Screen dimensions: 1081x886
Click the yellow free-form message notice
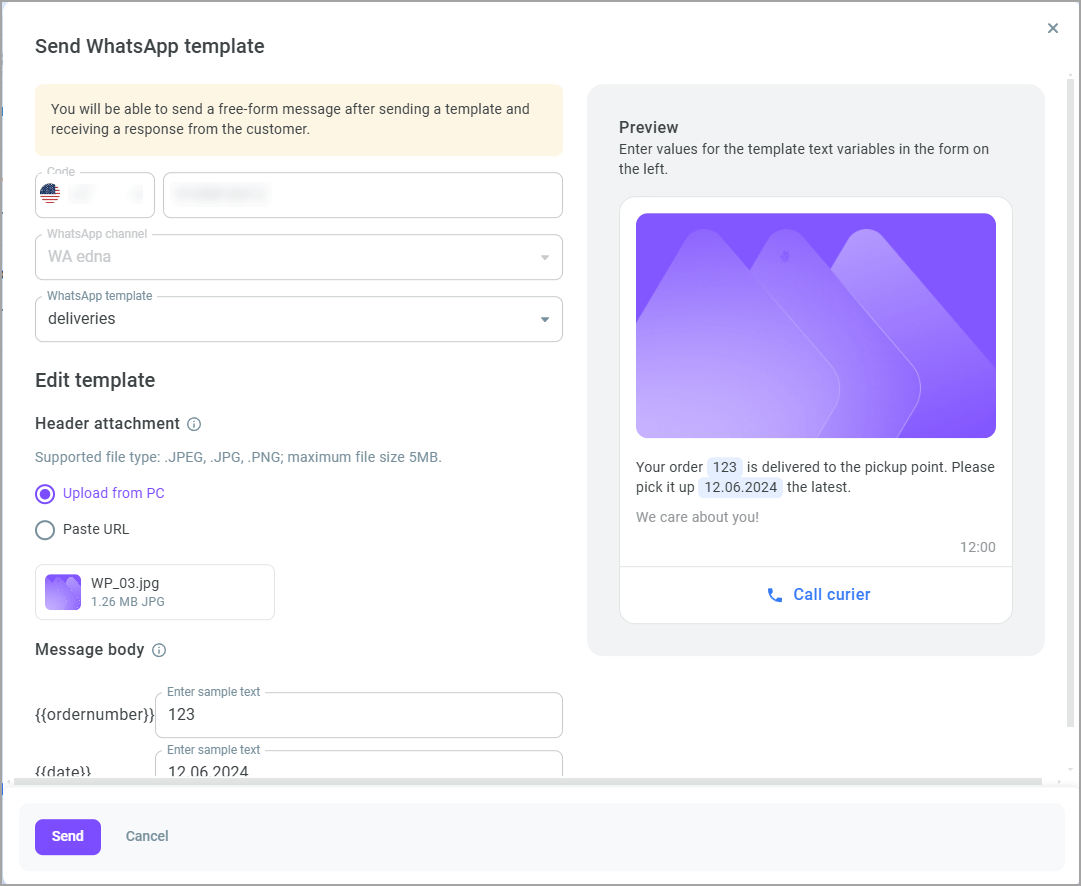point(299,120)
